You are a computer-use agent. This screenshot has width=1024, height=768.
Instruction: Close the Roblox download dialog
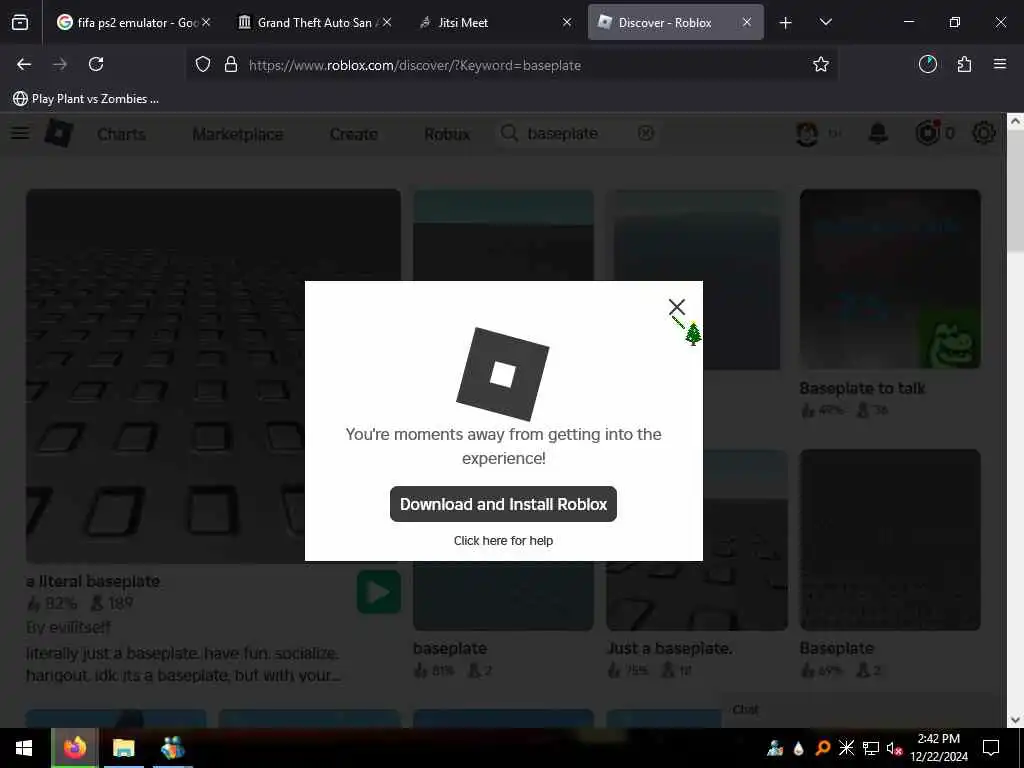[677, 306]
